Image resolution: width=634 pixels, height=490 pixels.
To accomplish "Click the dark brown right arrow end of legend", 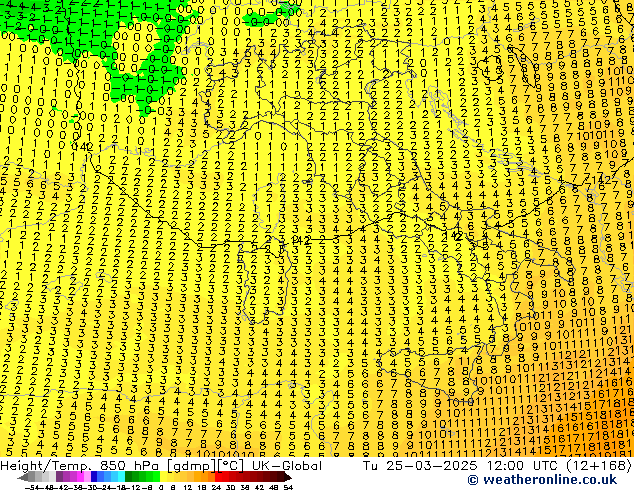I will click(x=287, y=477).
